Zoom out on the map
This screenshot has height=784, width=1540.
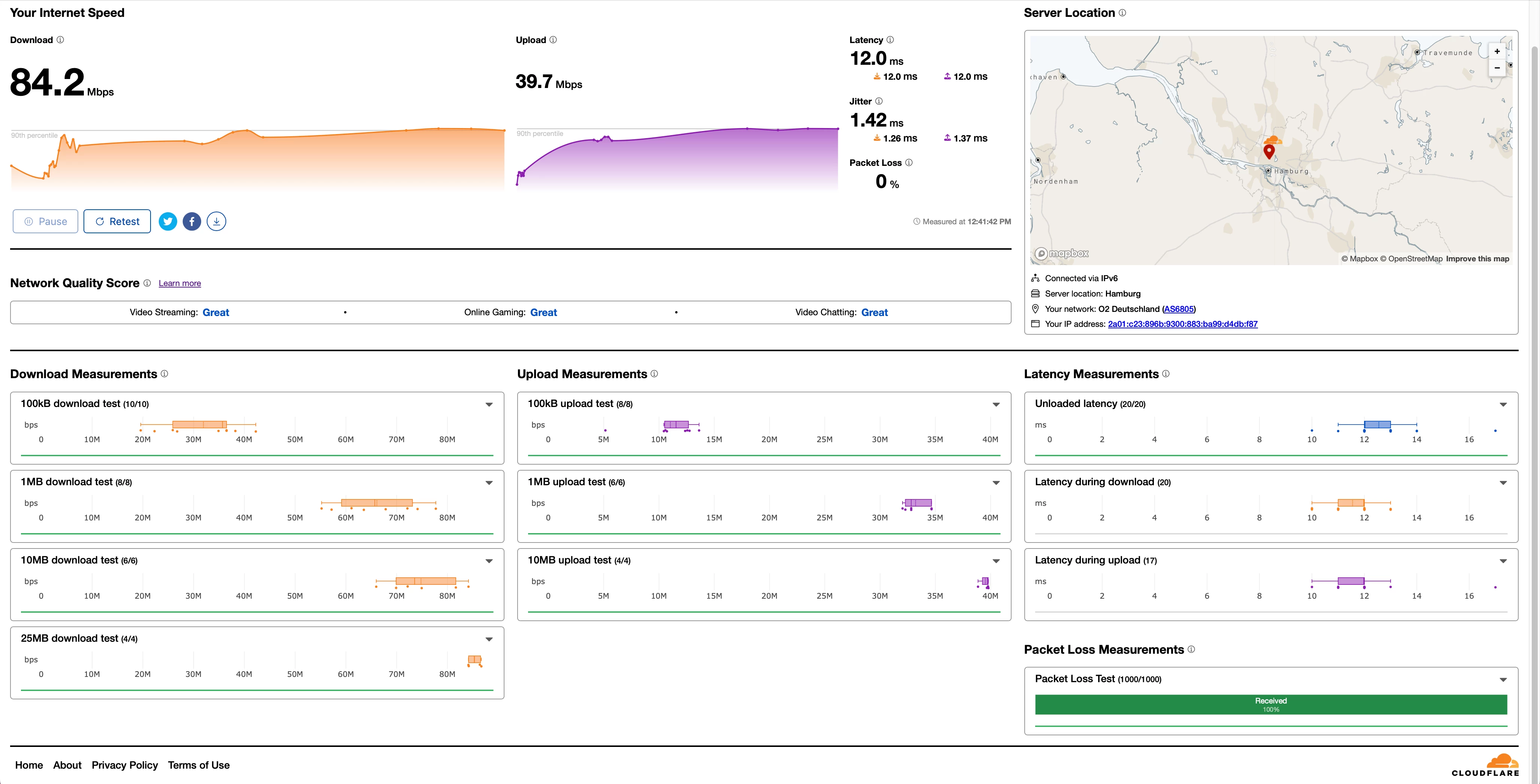tap(1497, 68)
